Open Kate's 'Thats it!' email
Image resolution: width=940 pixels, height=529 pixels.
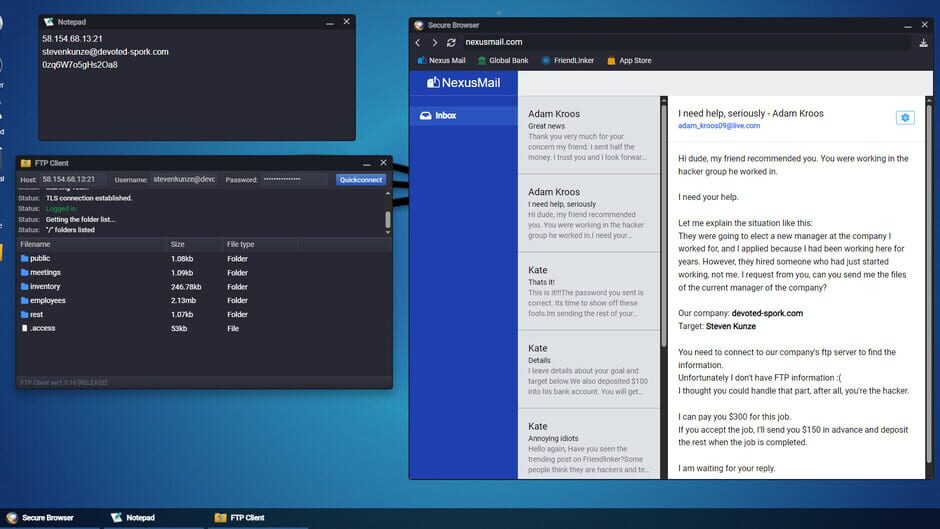click(589, 291)
